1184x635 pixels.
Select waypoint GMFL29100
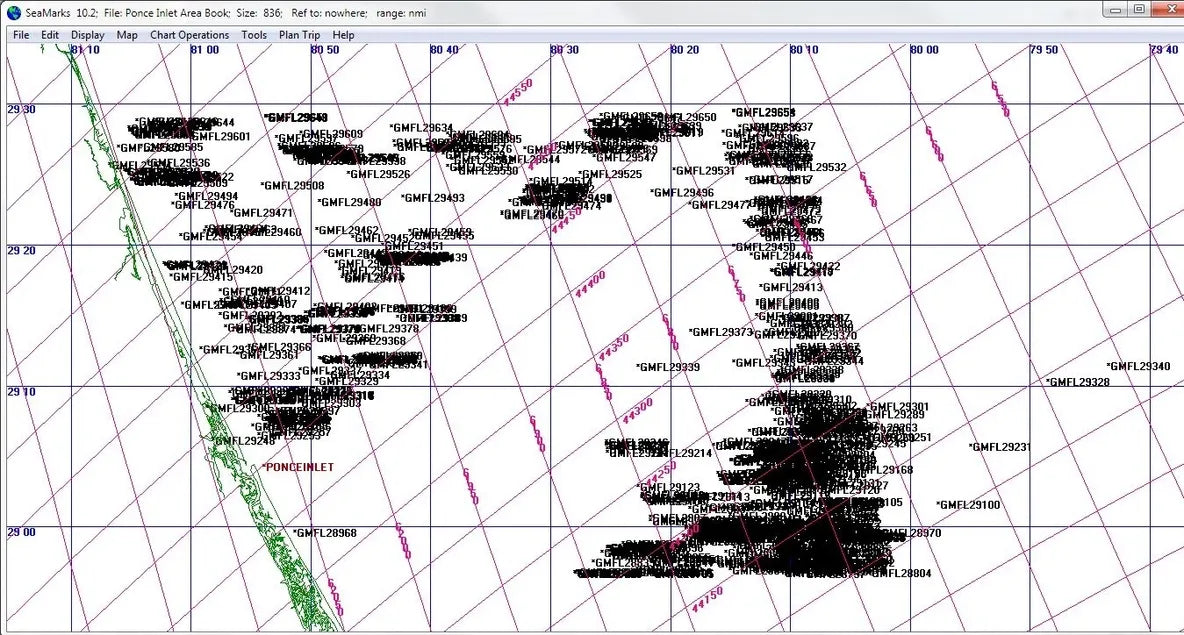pyautogui.click(x=968, y=505)
